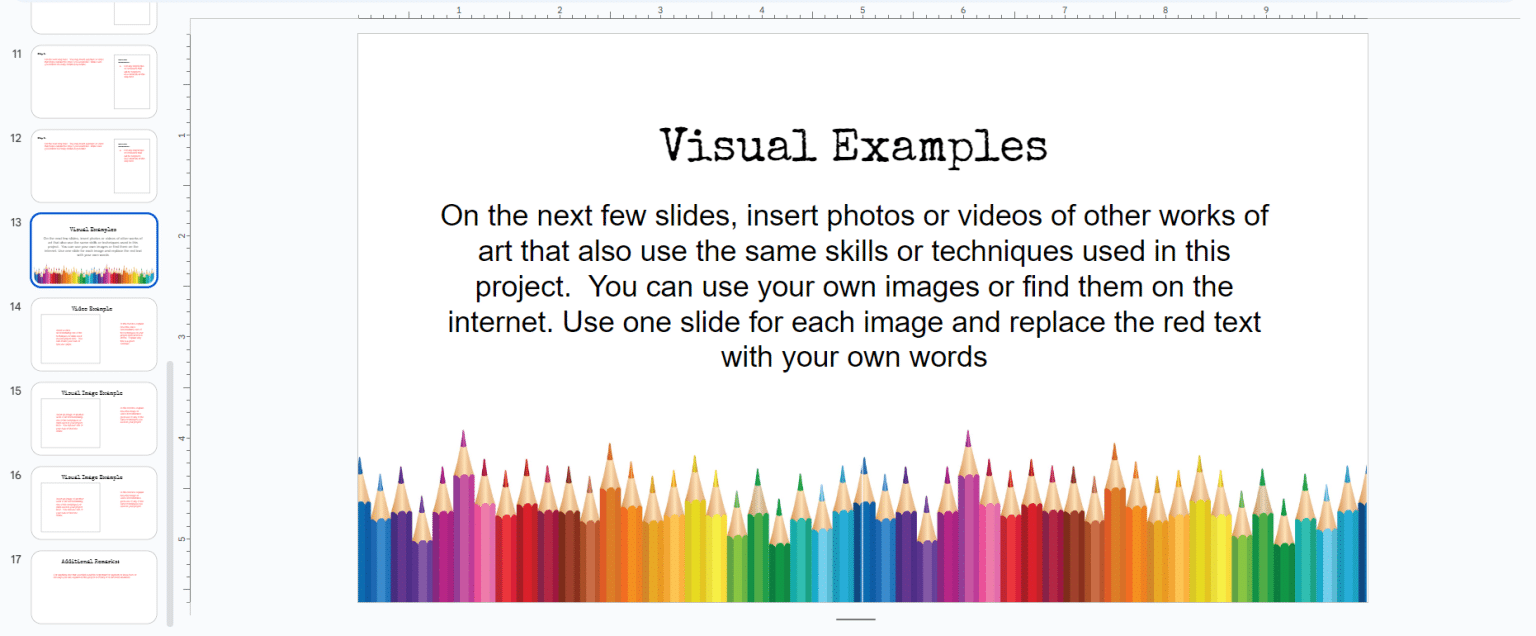Select slide 12 thumbnail in filmstrip
Screen dimensions: 1536x636
pos(94,166)
